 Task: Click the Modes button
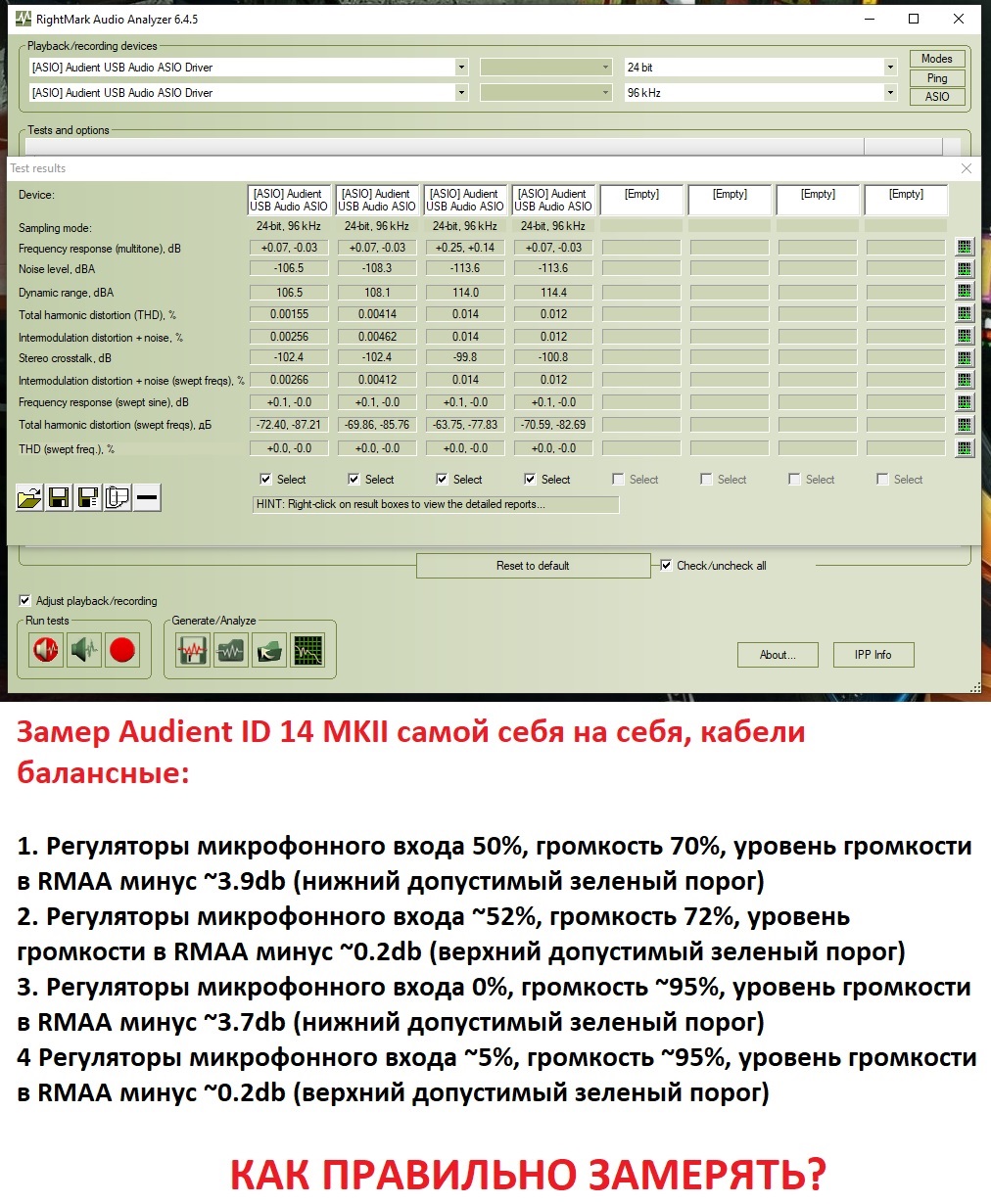point(937,59)
